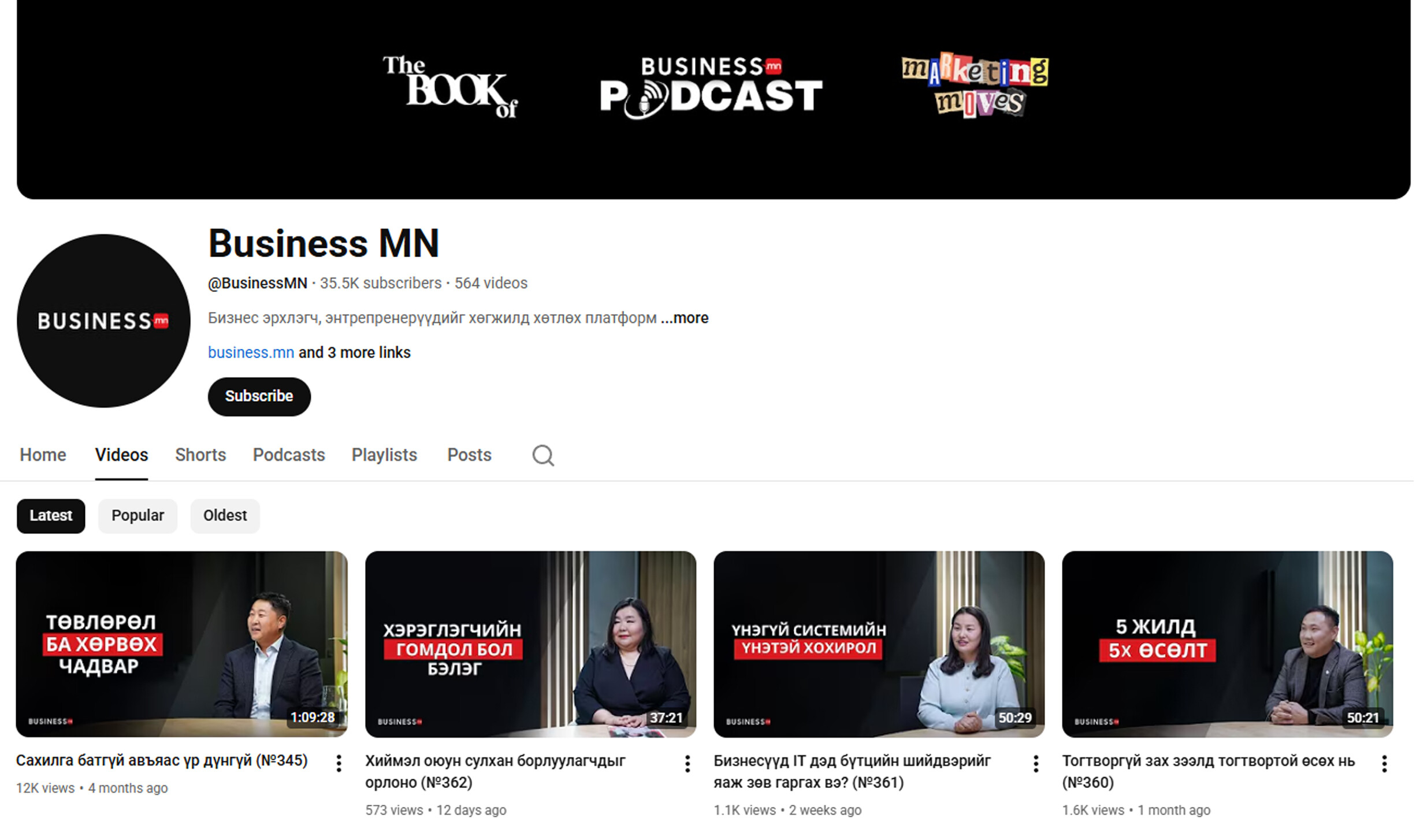
Task: Select the Latest sort chip
Action: (51, 515)
